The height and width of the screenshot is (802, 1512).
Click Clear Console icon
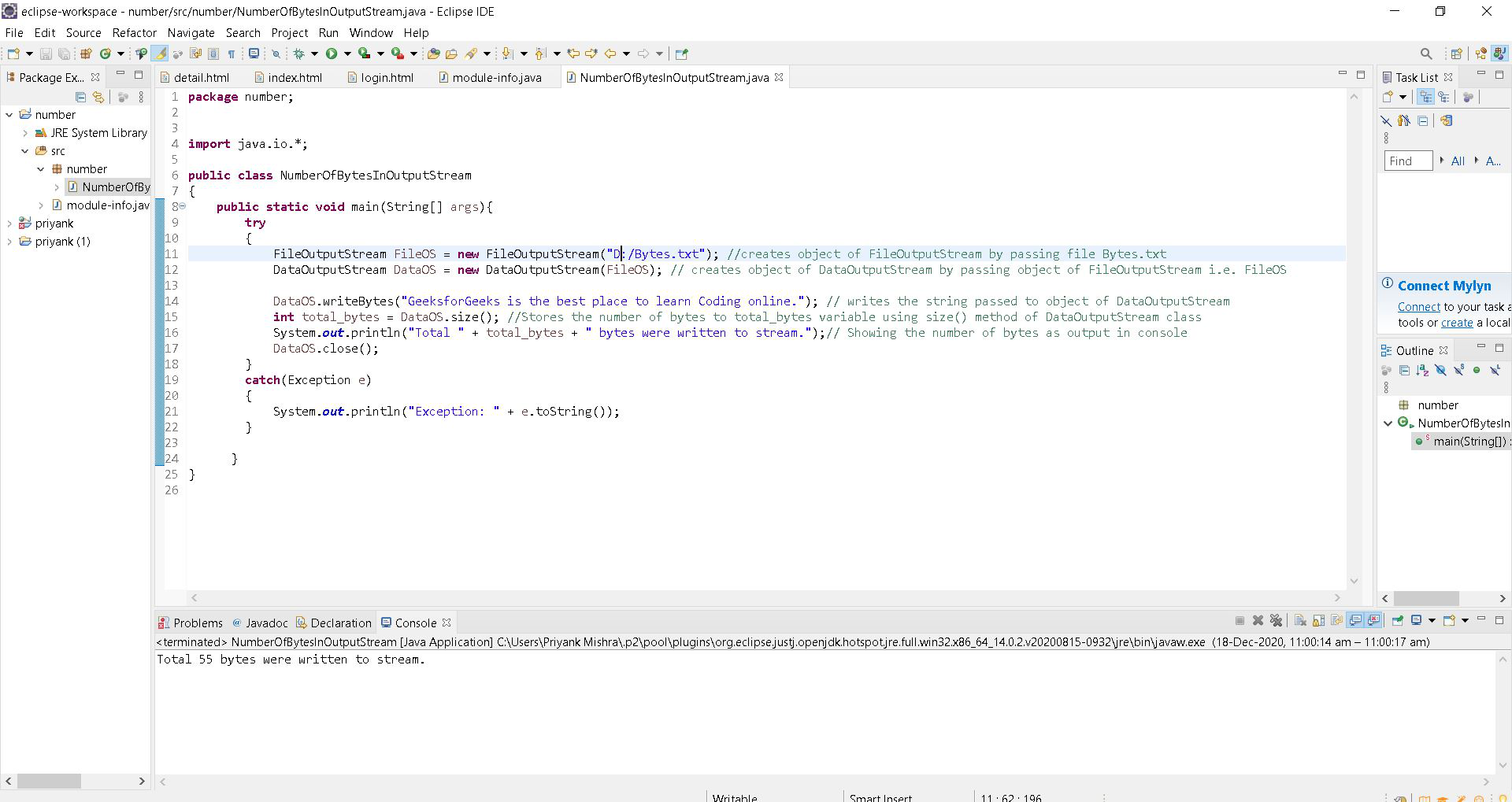[1300, 620]
